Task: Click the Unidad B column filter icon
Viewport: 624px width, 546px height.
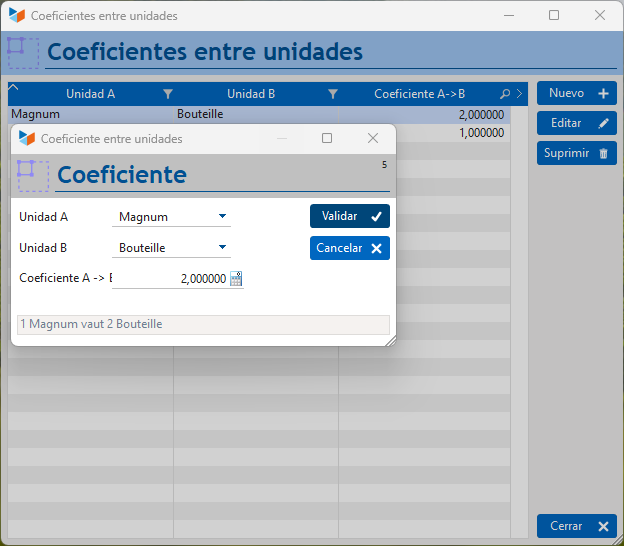Action: (x=333, y=94)
